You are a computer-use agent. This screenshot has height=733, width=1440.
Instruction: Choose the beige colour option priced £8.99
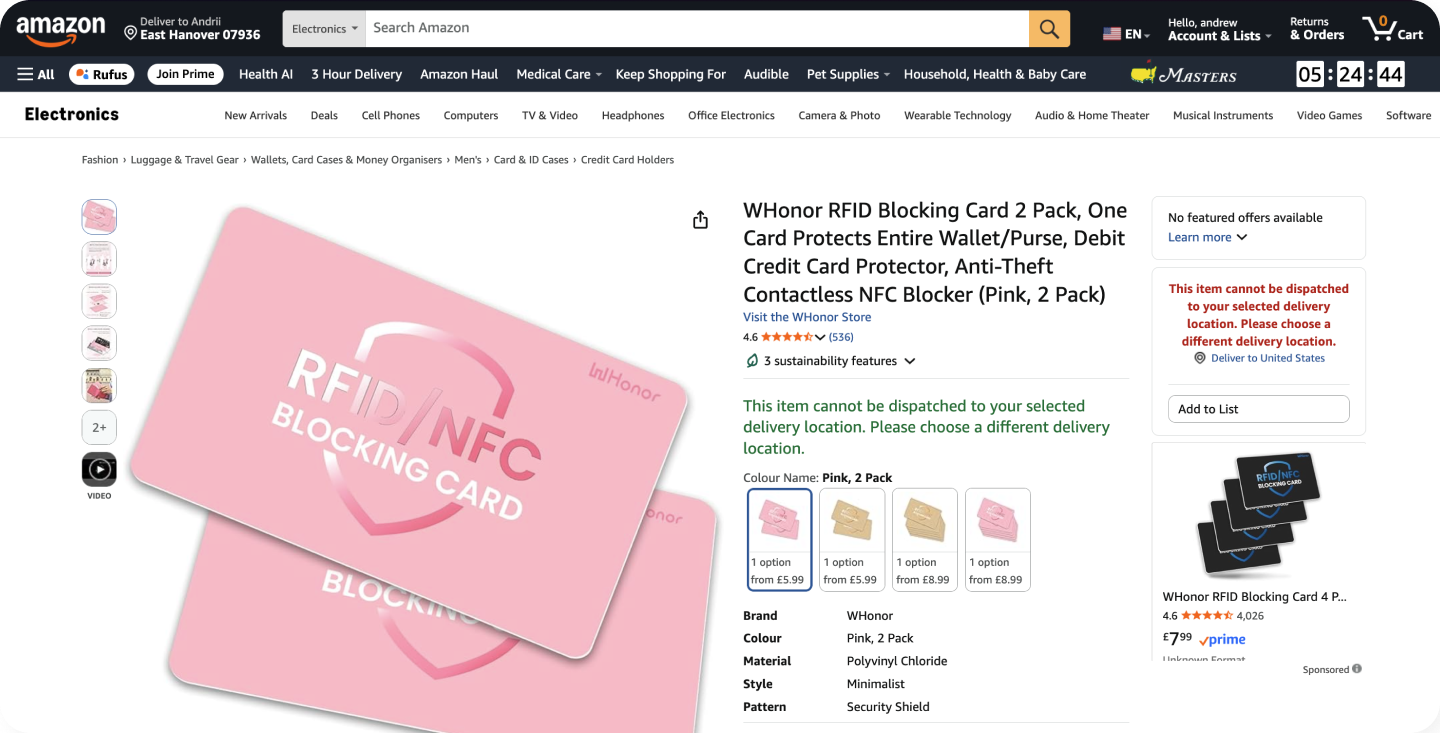click(924, 539)
